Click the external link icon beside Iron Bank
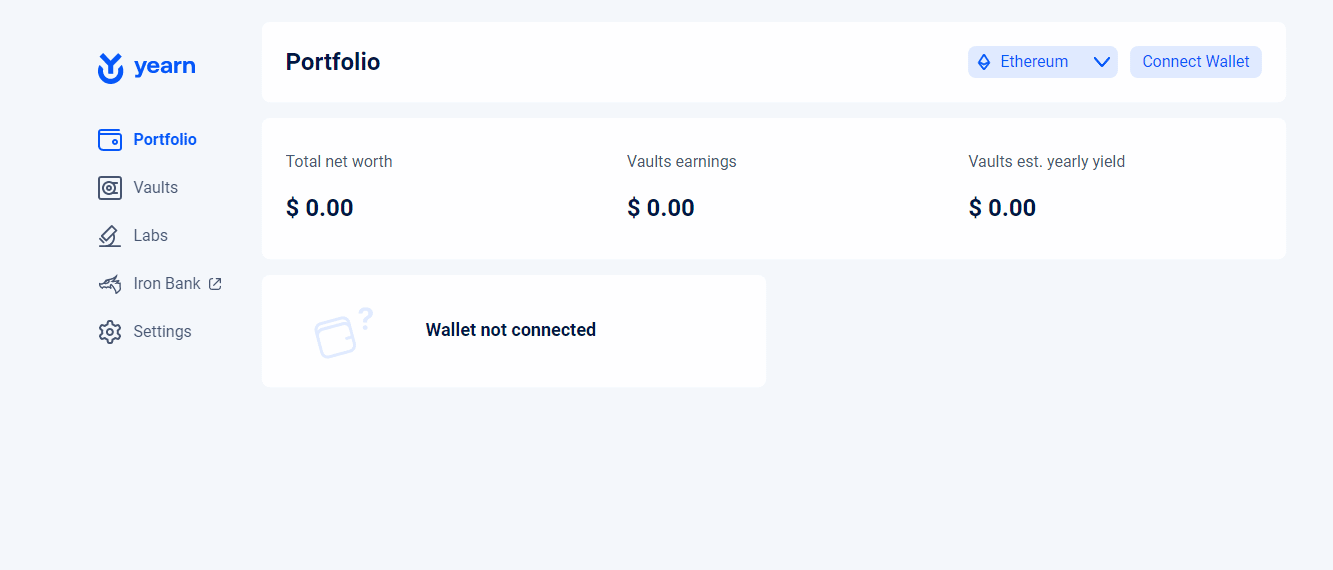The image size is (1333, 570). point(215,284)
